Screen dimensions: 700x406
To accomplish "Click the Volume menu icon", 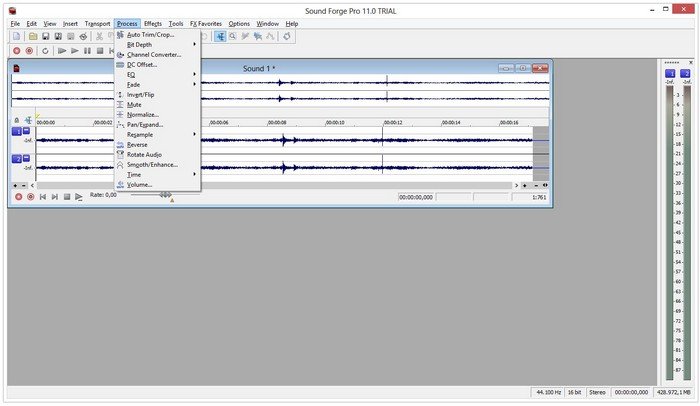I will (x=120, y=184).
